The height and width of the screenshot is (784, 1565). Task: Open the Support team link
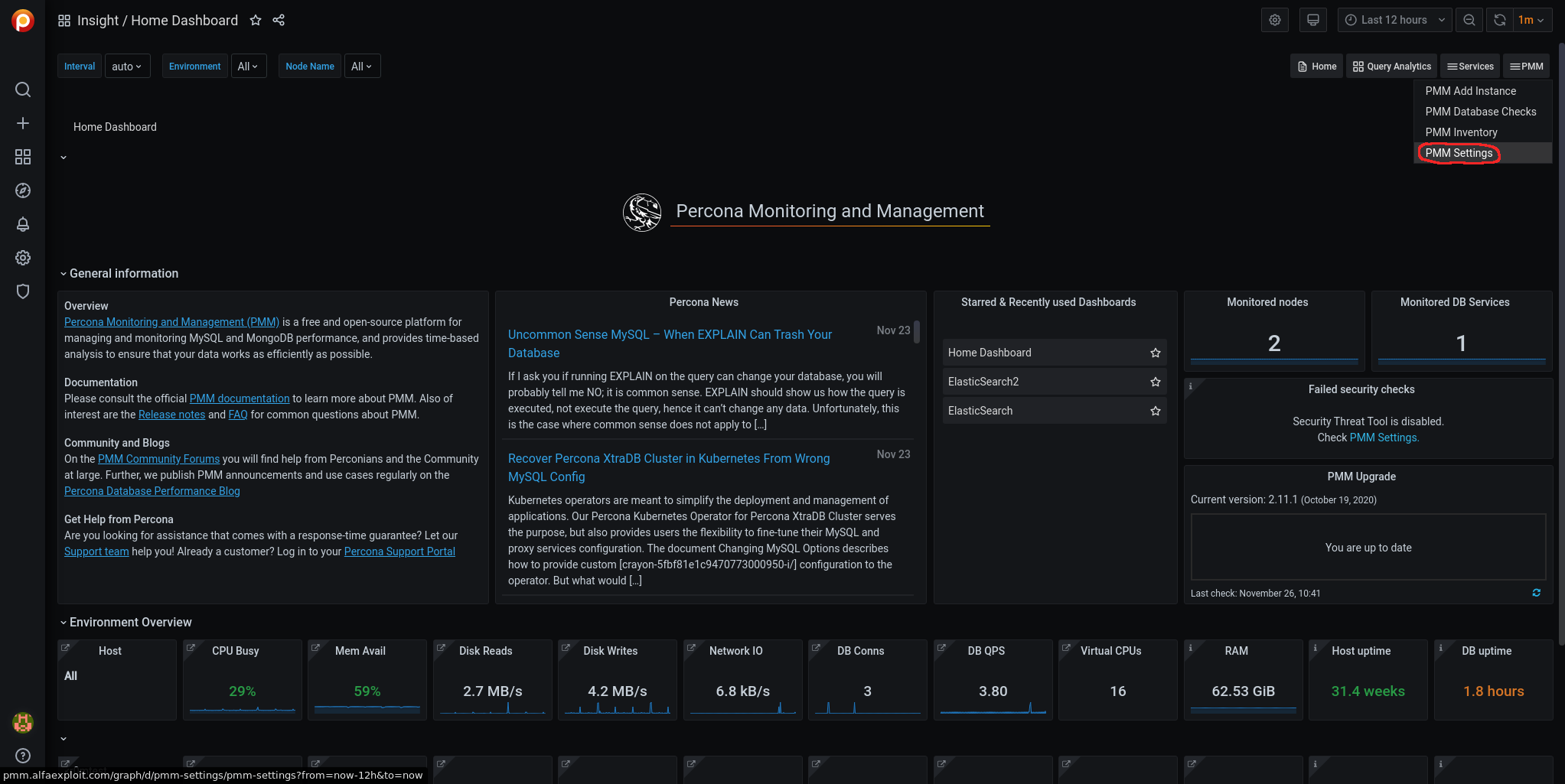click(x=96, y=551)
